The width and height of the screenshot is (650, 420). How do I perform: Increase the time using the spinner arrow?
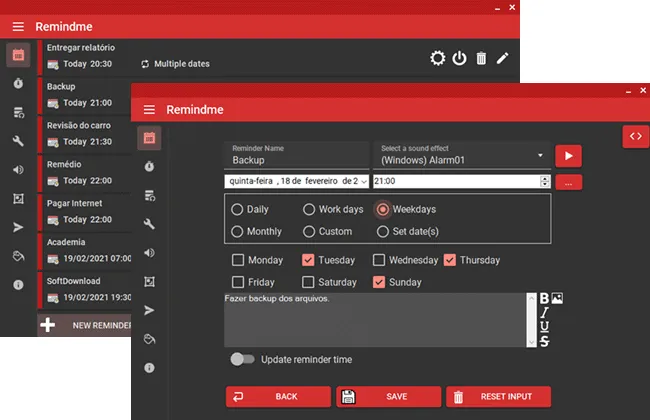(x=545, y=178)
